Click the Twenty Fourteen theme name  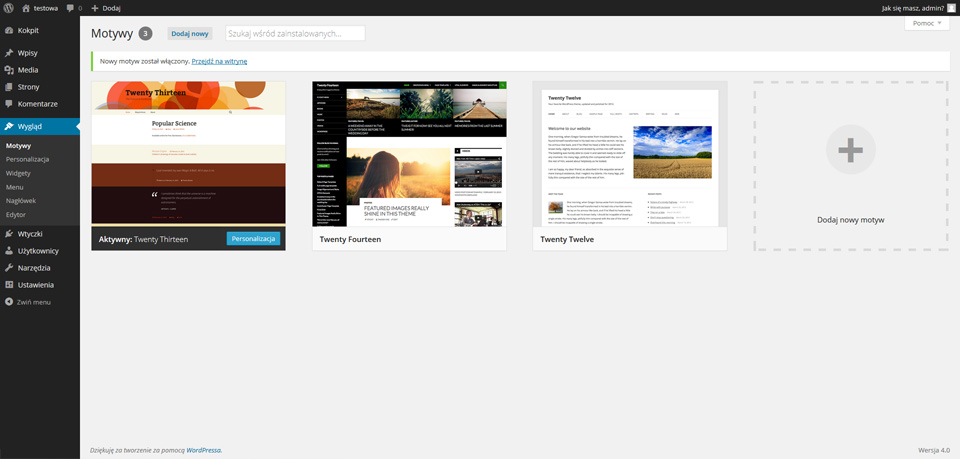[350, 239]
